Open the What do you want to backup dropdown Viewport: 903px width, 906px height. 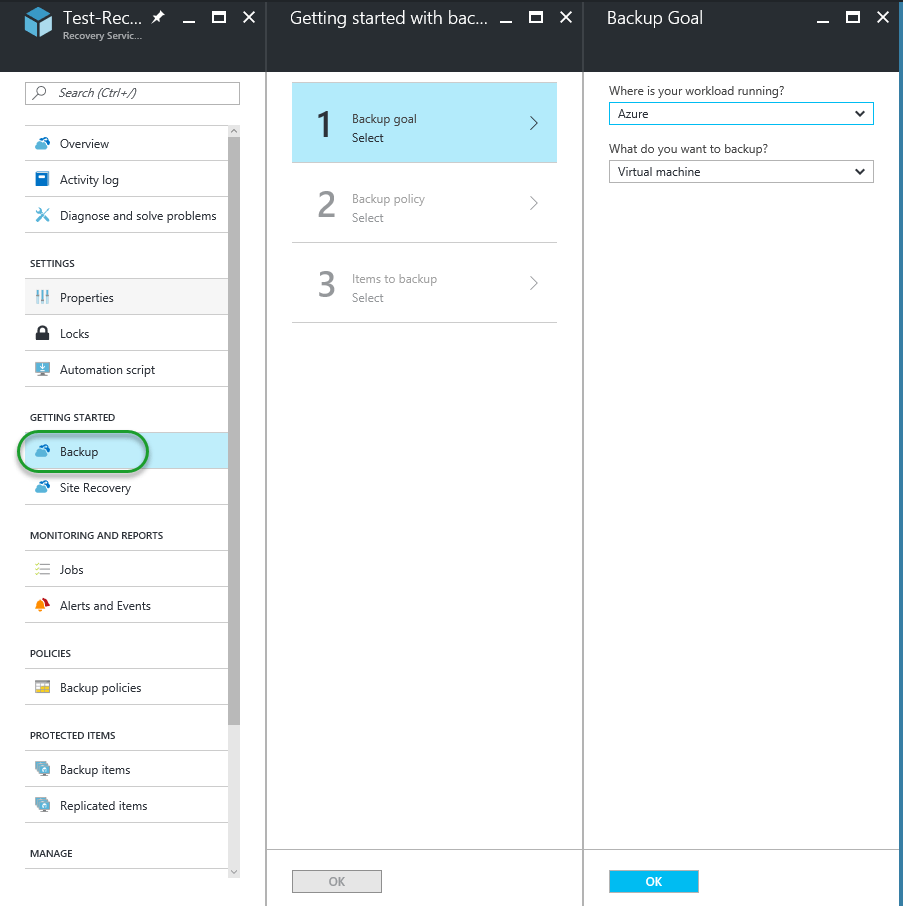pyautogui.click(x=740, y=171)
